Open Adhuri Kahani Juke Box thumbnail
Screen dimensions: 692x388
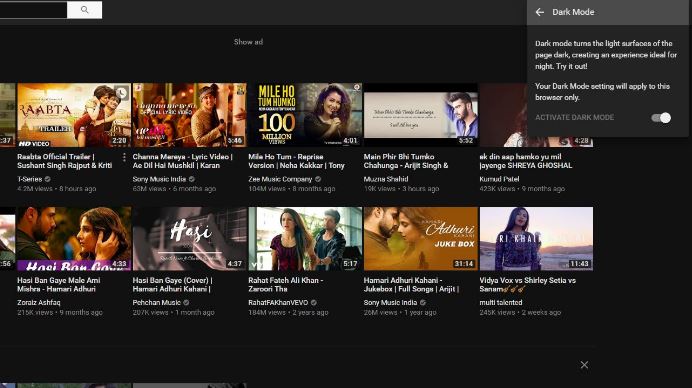coord(421,238)
